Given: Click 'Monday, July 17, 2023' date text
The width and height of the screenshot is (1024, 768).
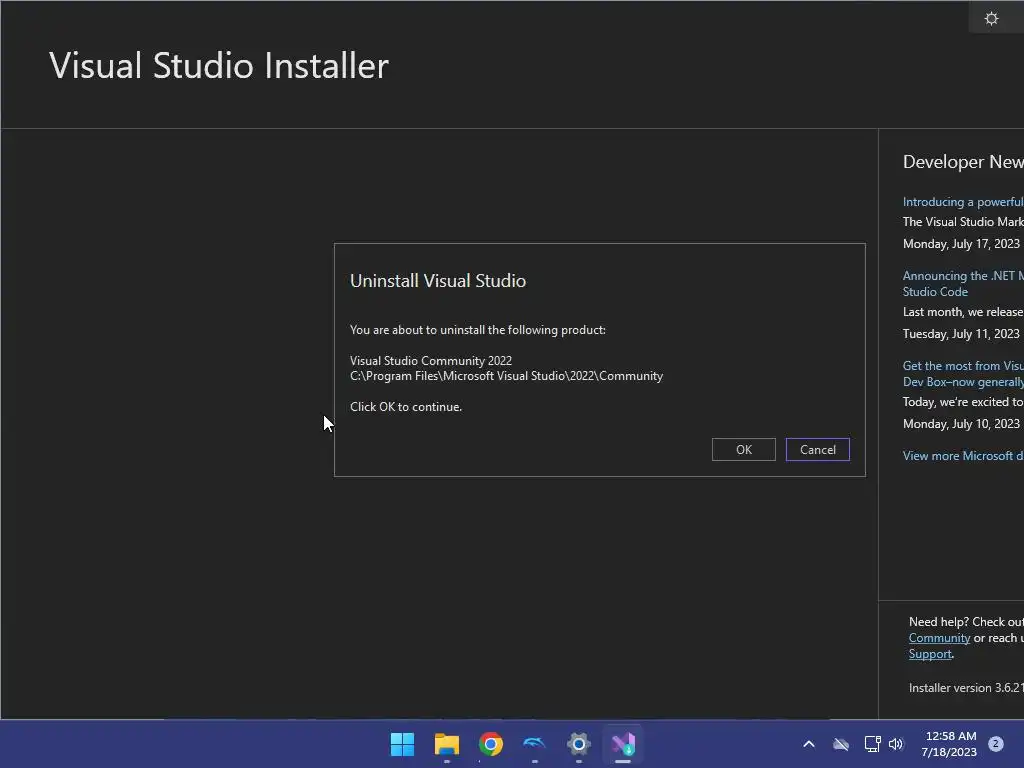Looking at the screenshot, I should 961,244.
